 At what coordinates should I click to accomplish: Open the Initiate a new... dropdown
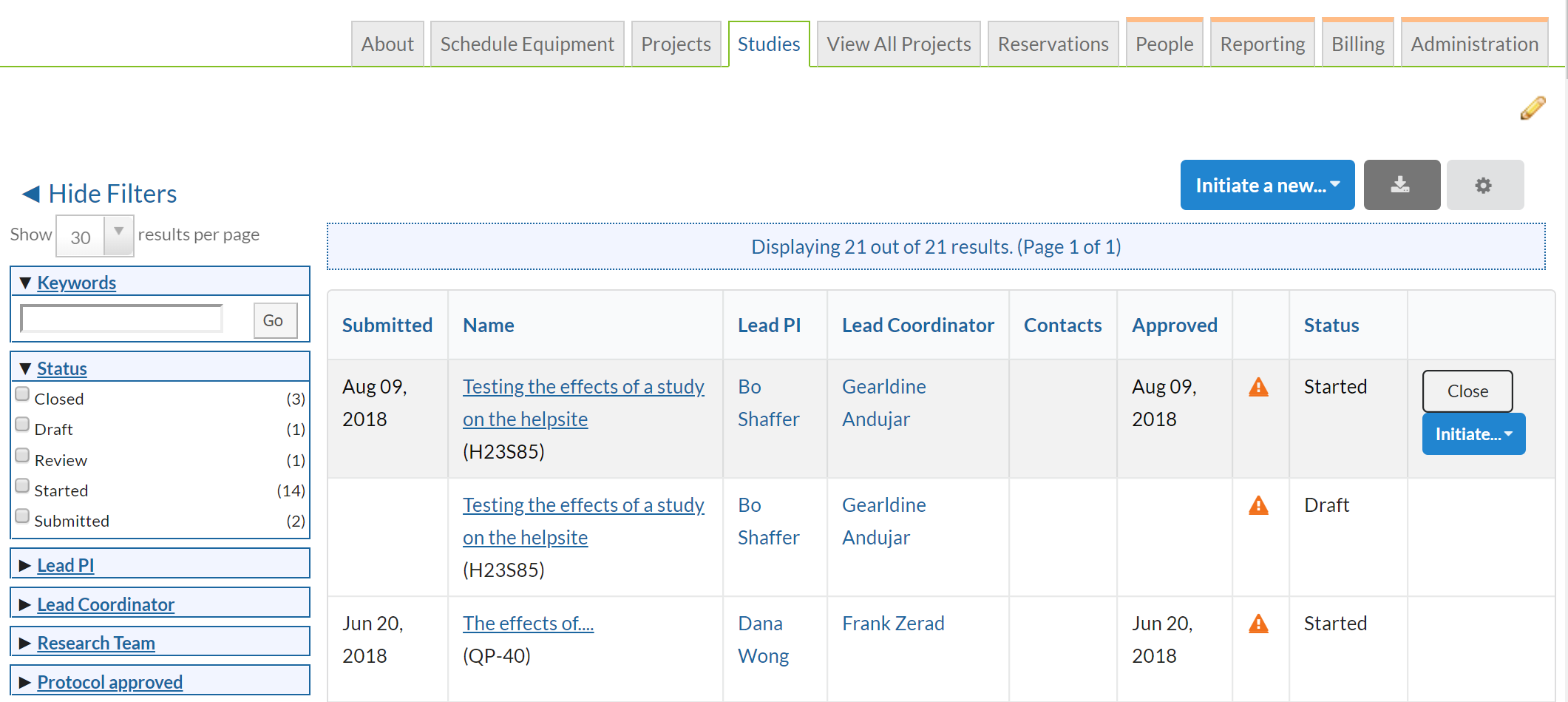[x=1266, y=185]
